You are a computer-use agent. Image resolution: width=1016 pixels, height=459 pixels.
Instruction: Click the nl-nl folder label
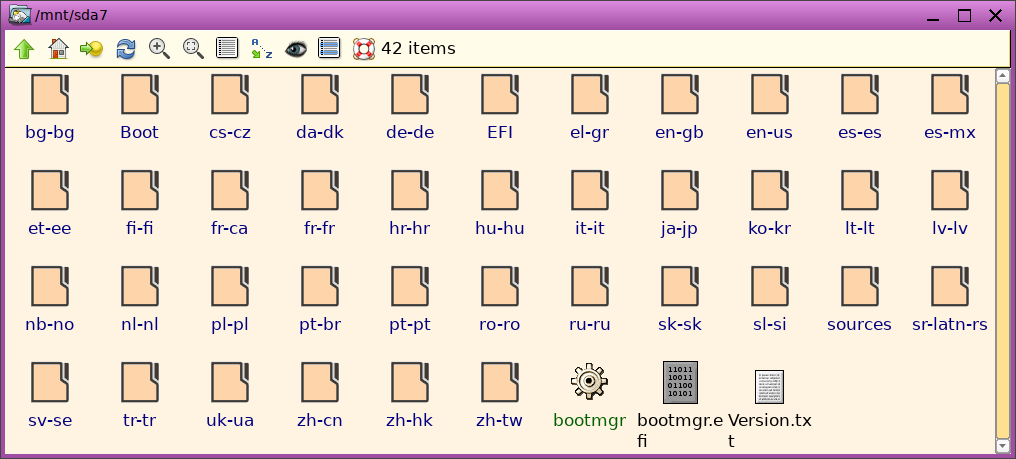139,325
